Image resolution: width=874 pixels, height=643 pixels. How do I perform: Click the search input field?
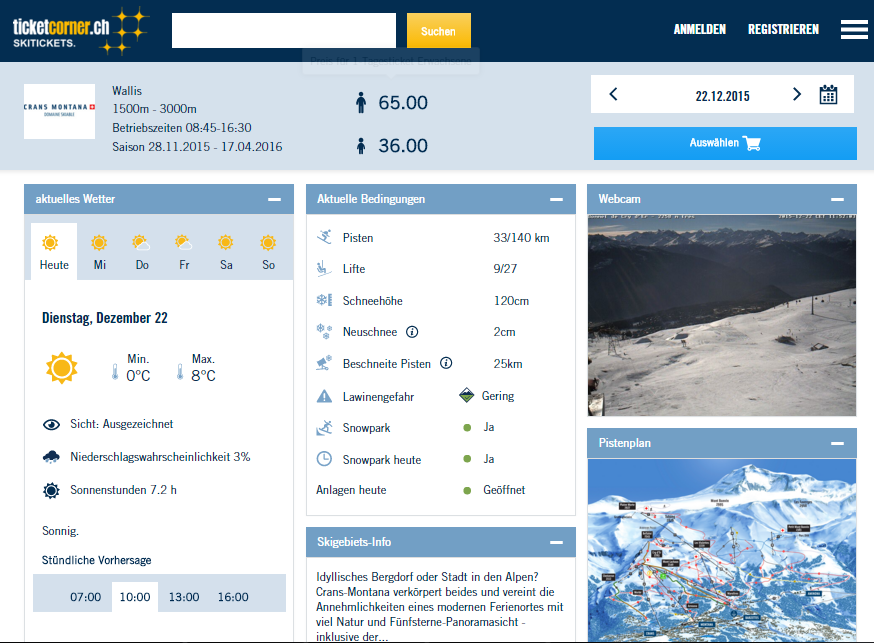tap(284, 31)
